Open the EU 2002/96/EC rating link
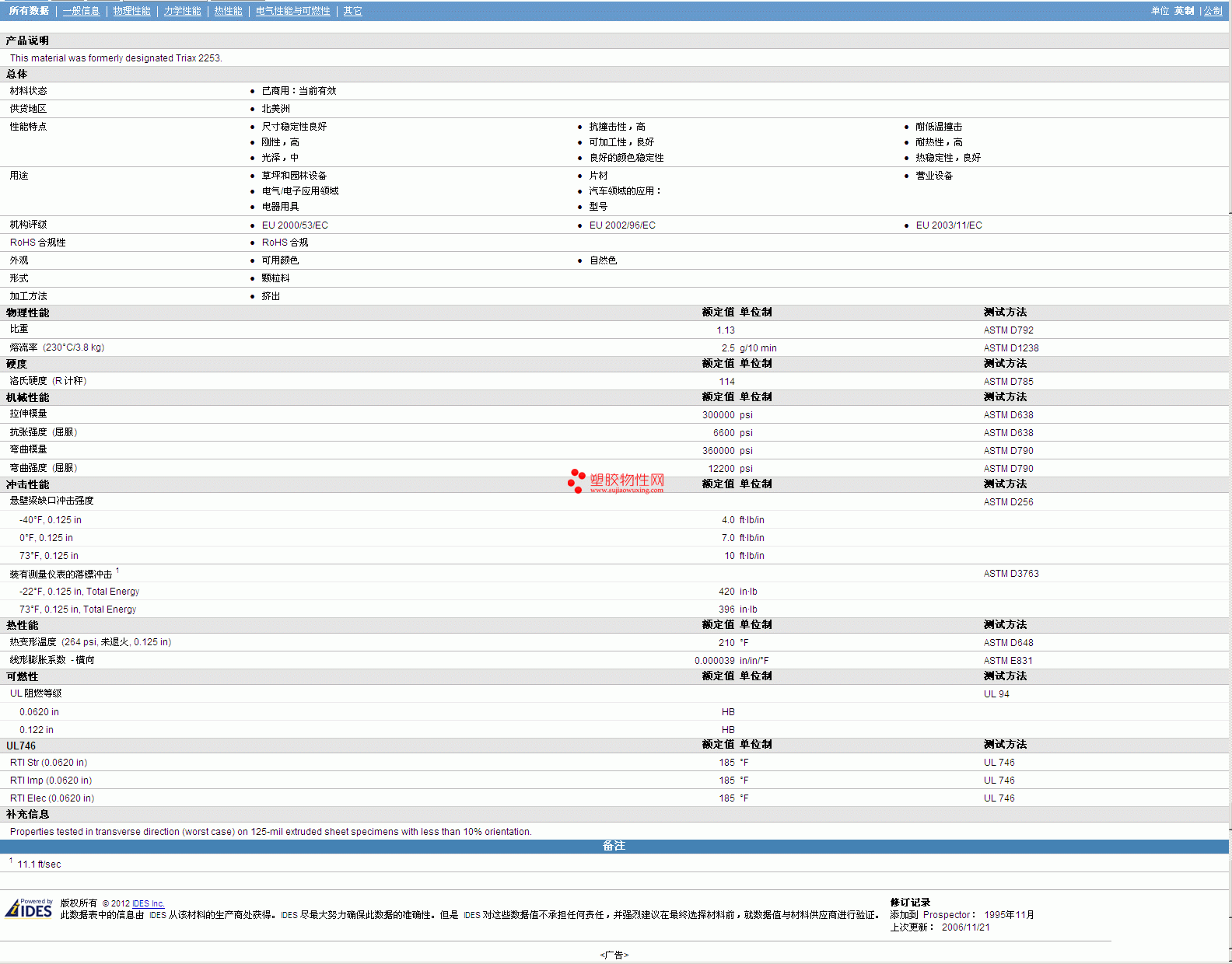The width and height of the screenshot is (1232, 964). tap(622, 225)
